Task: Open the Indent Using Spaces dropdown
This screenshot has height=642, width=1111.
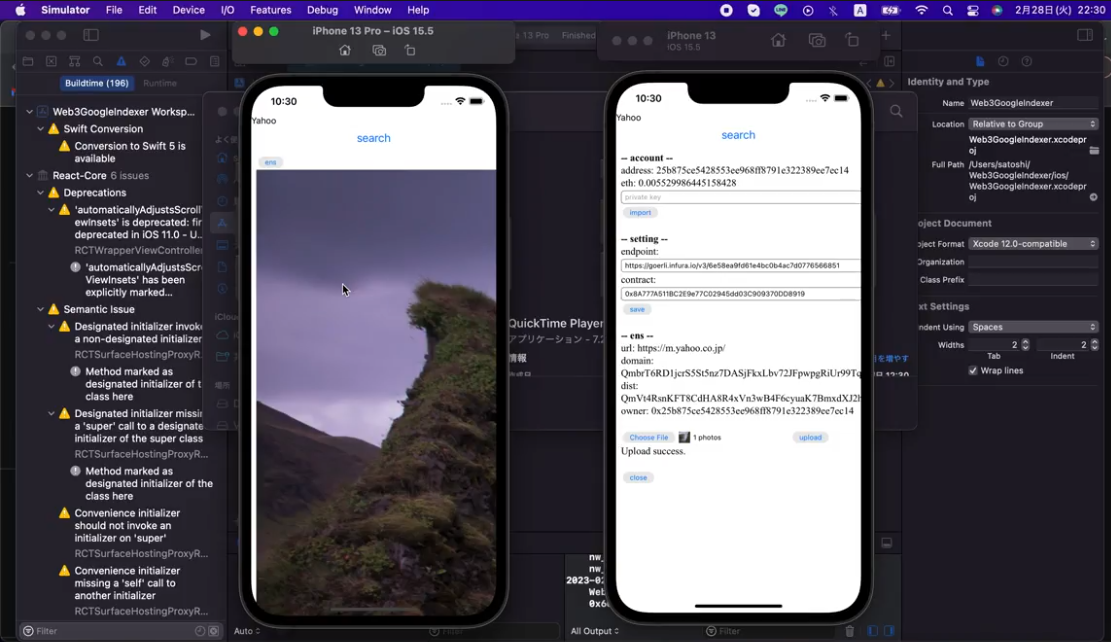Action: pyautogui.click(x=1033, y=327)
